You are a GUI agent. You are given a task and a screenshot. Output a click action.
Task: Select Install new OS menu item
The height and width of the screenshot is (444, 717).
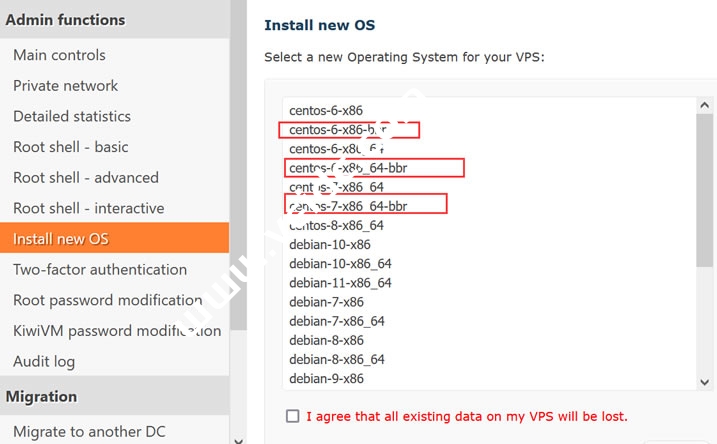61,239
